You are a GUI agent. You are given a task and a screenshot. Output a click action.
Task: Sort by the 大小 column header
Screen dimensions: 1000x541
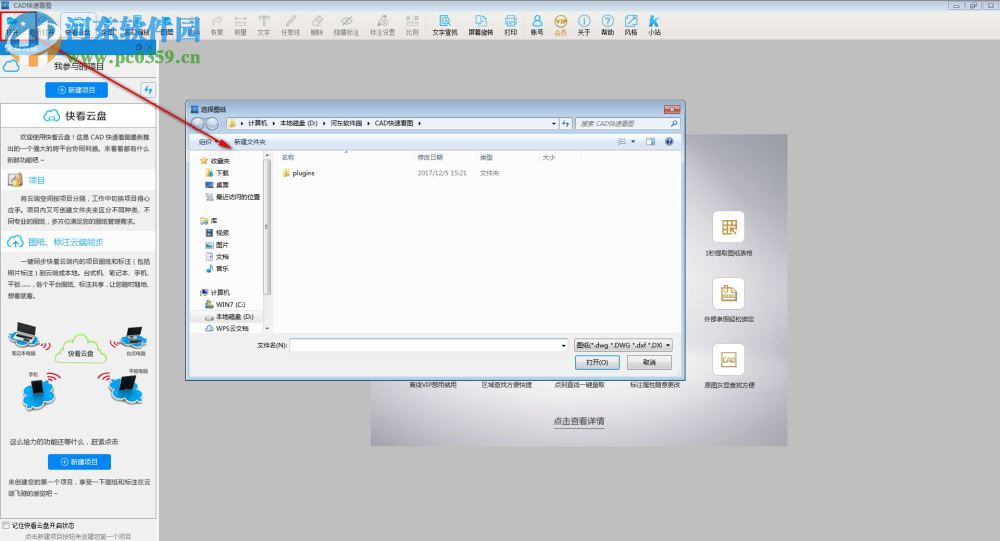[x=548, y=157]
